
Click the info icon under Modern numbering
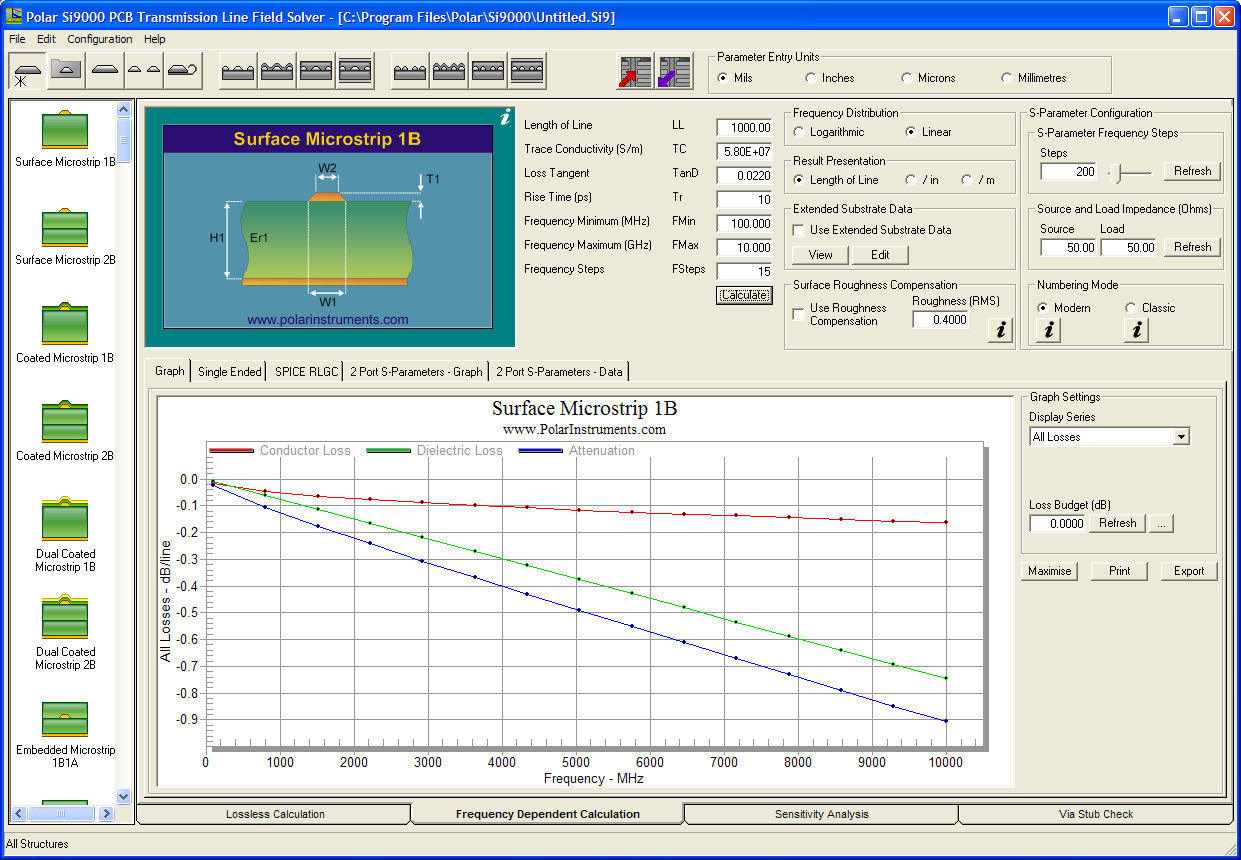point(1048,329)
